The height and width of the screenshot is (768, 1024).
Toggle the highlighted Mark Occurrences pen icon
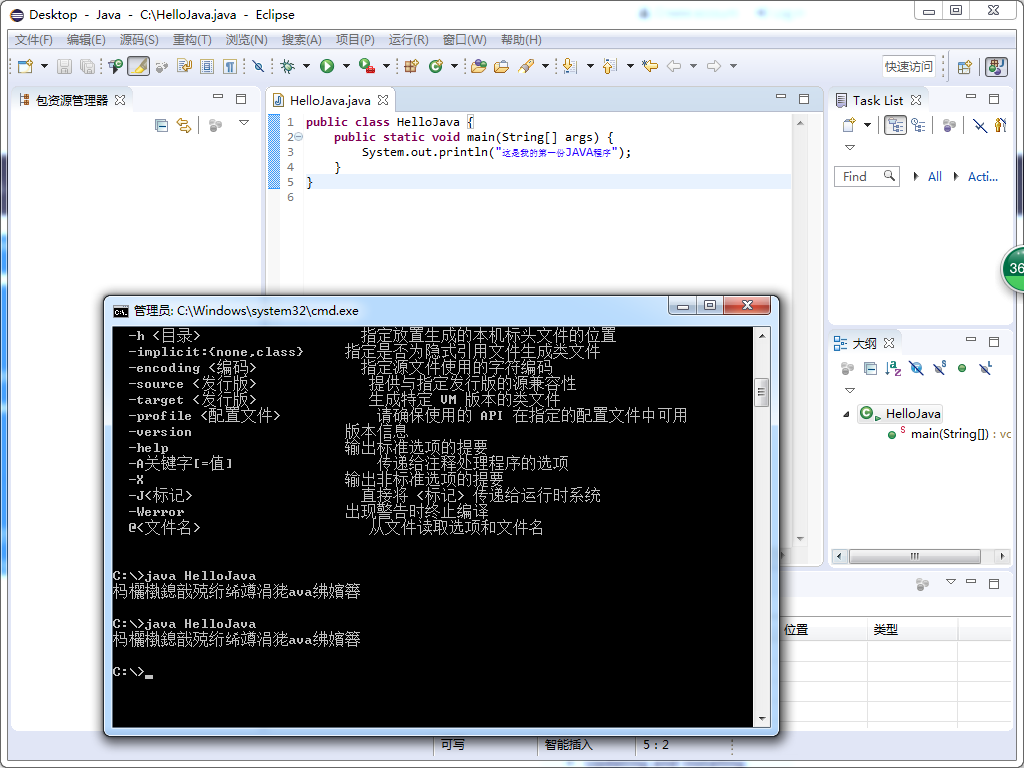pyautogui.click(x=138, y=66)
